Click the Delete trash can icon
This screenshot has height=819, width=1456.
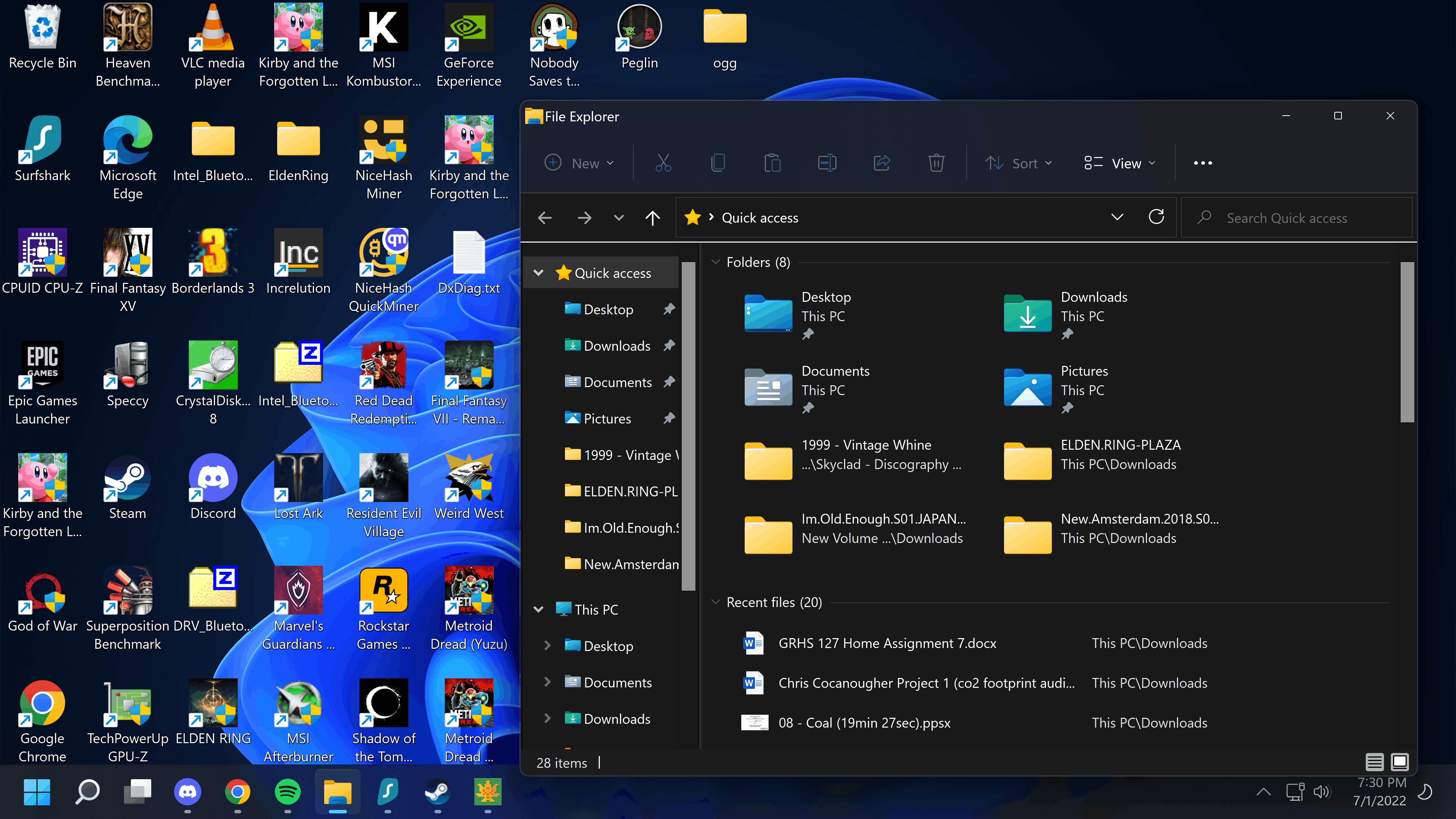[936, 163]
